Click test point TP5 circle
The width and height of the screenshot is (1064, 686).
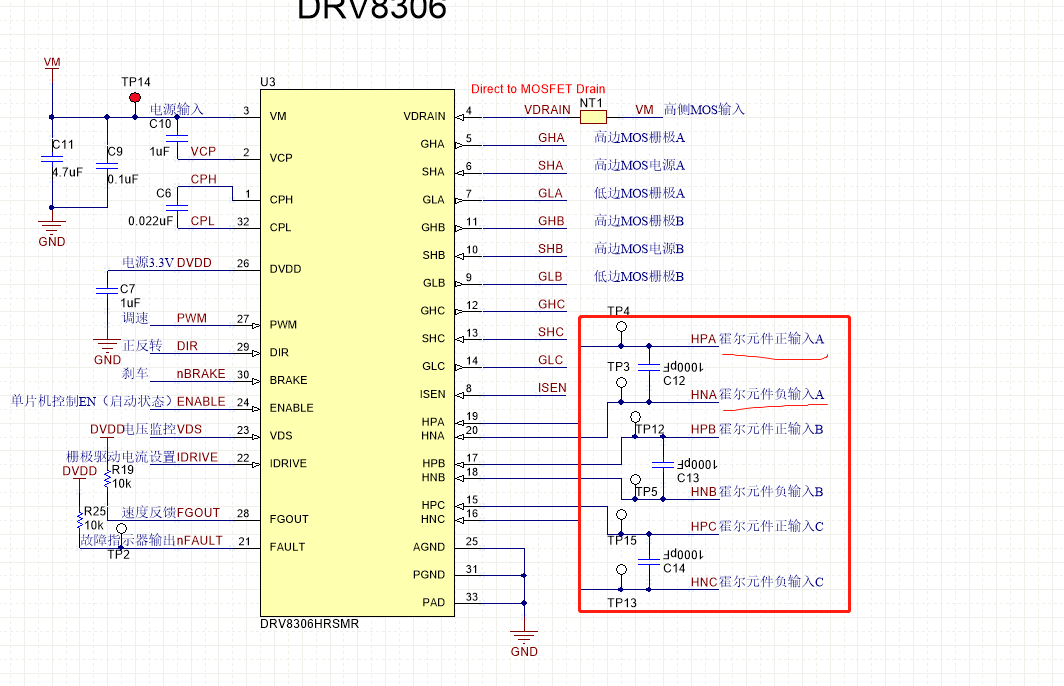click(x=635, y=479)
